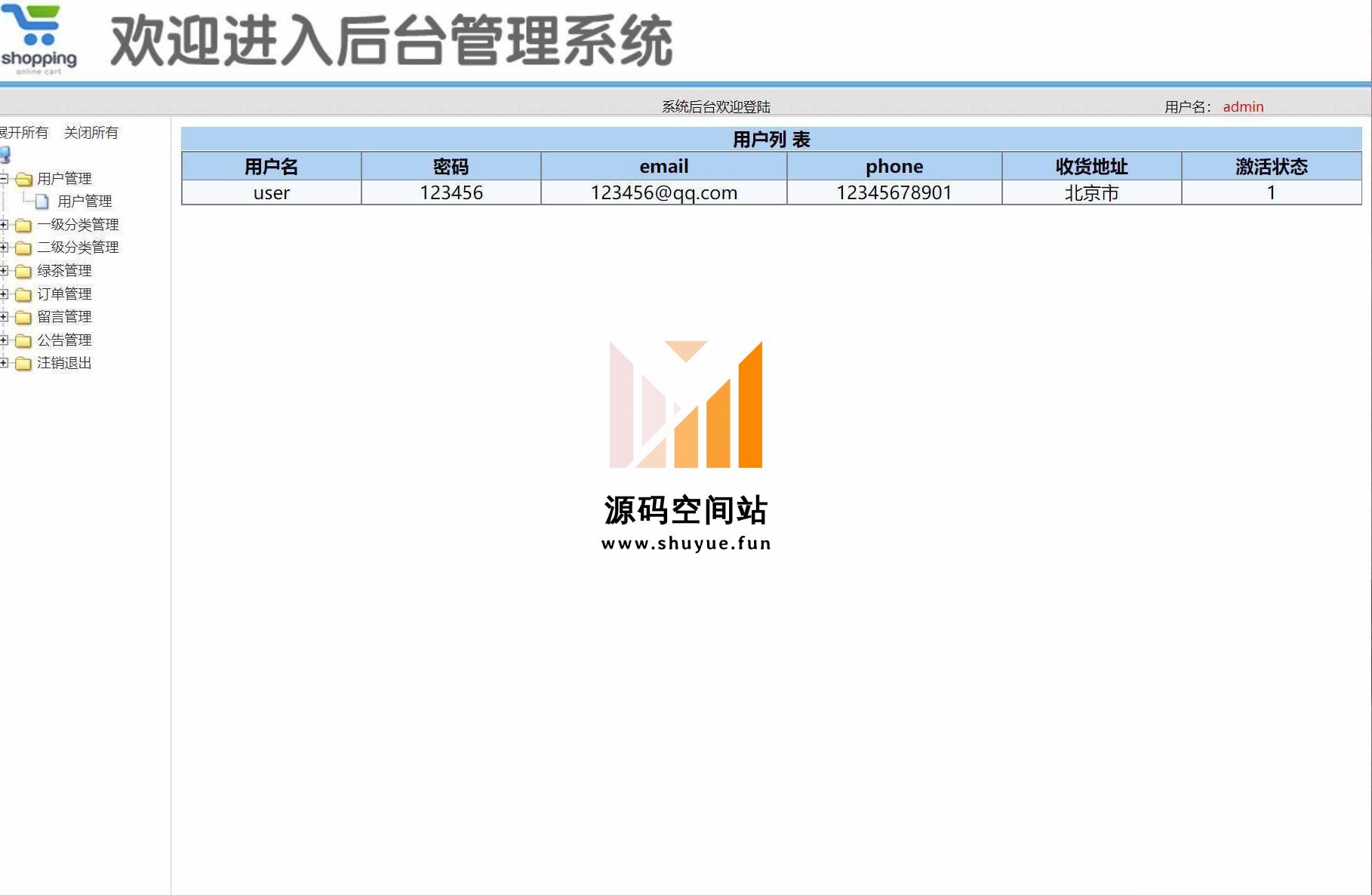Click the 用户列表 table title
Image resolution: width=1372 pixels, height=895 pixels.
pos(771,139)
